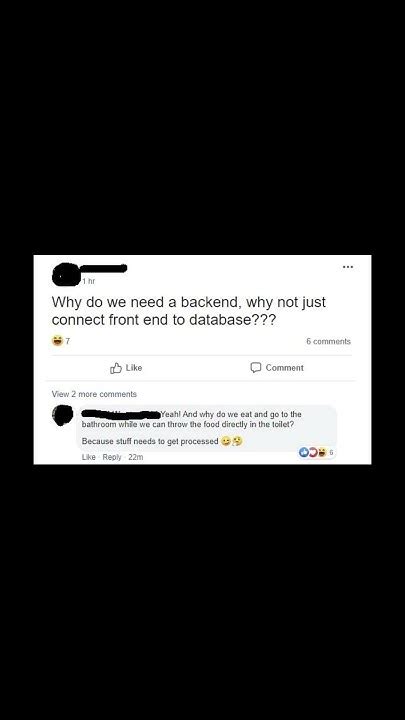Open the 1 hr post timestamp
Screen dimensions: 405x720
[89, 281]
